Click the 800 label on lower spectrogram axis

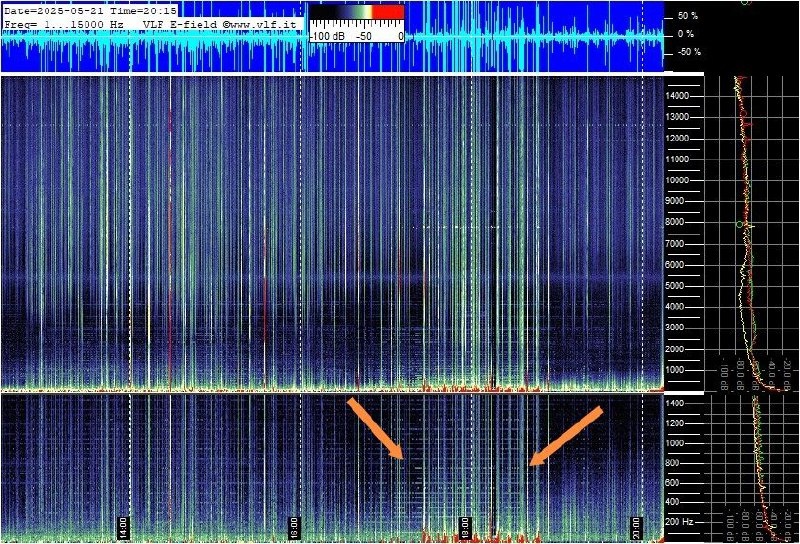(x=672, y=463)
